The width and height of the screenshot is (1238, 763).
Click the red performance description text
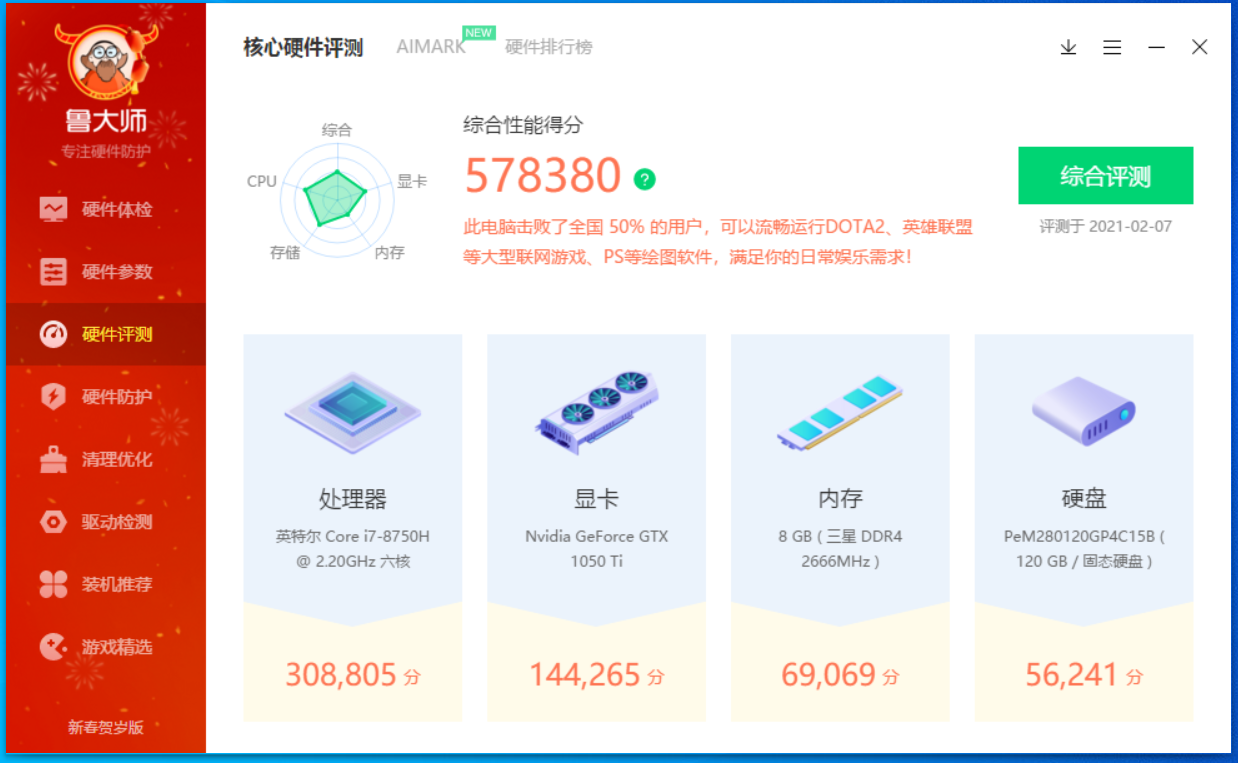[x=718, y=242]
